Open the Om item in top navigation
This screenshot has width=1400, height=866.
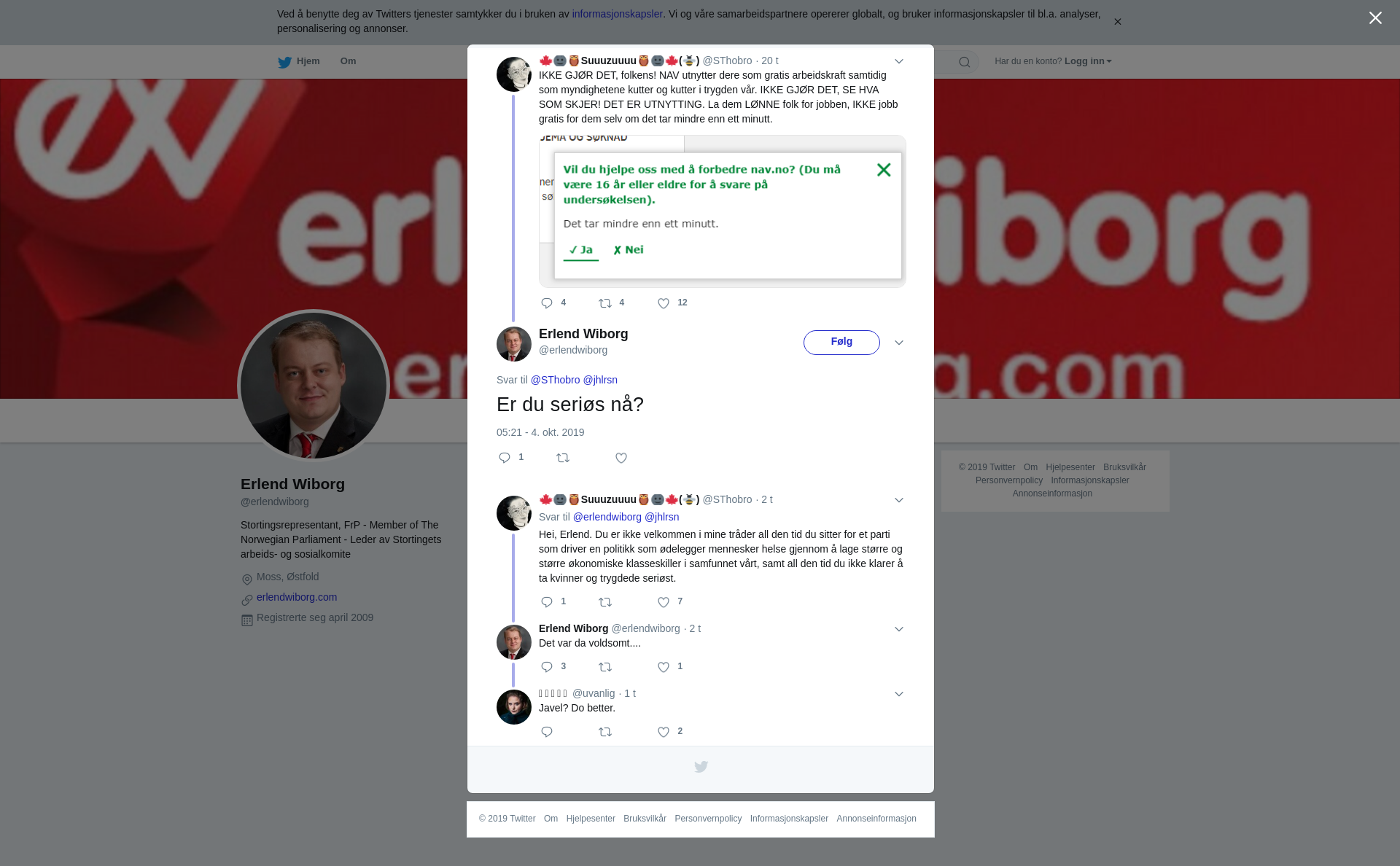pyautogui.click(x=348, y=61)
